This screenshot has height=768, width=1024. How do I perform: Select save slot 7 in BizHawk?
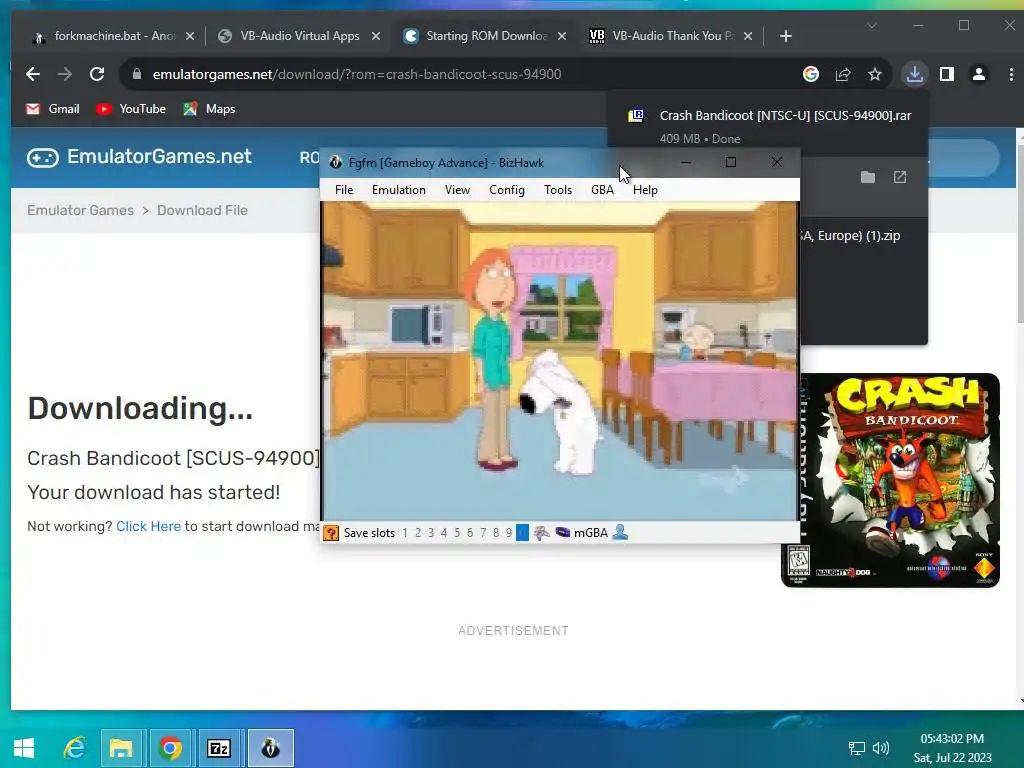click(483, 533)
